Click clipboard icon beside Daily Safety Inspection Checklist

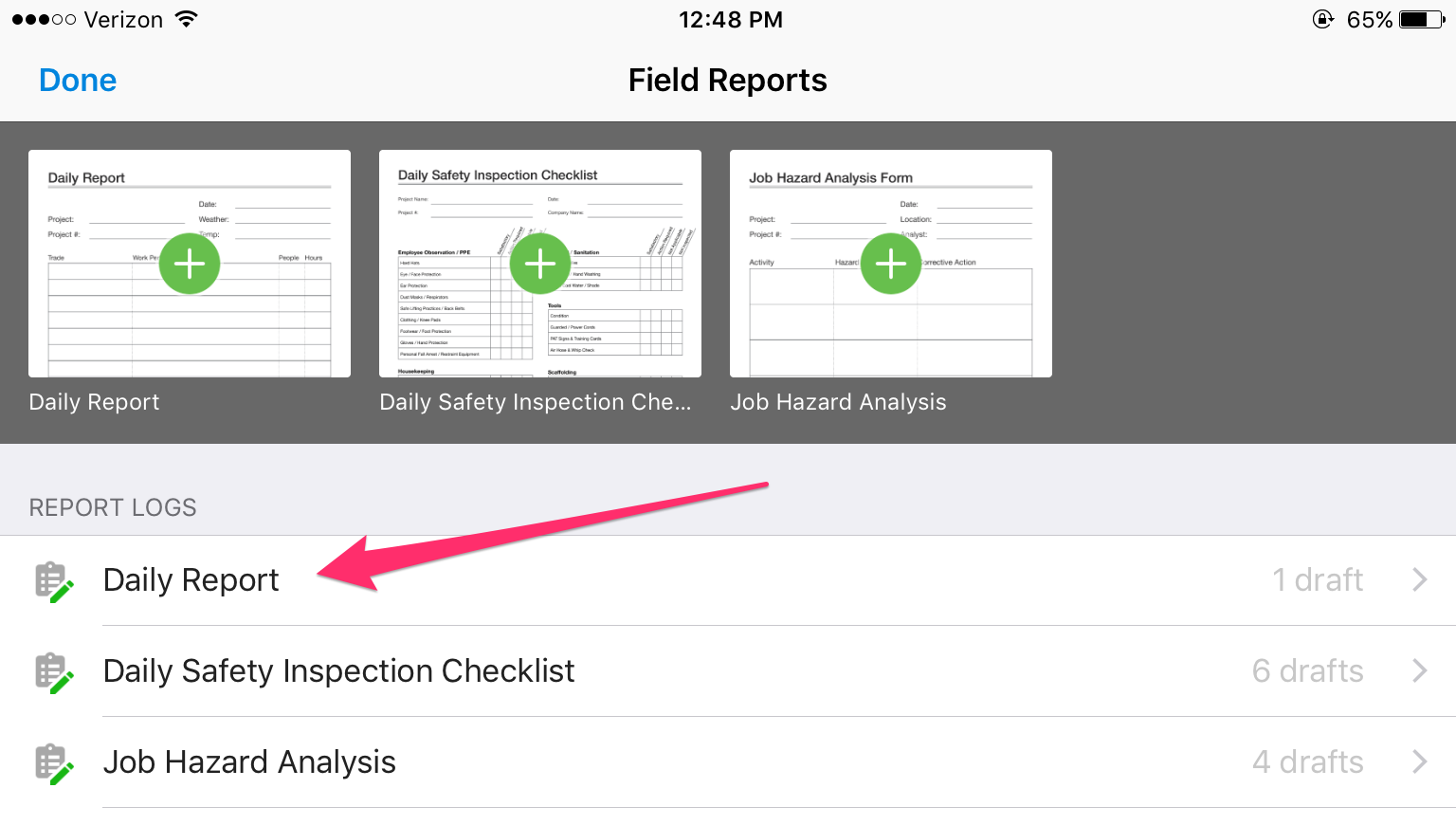(x=53, y=672)
